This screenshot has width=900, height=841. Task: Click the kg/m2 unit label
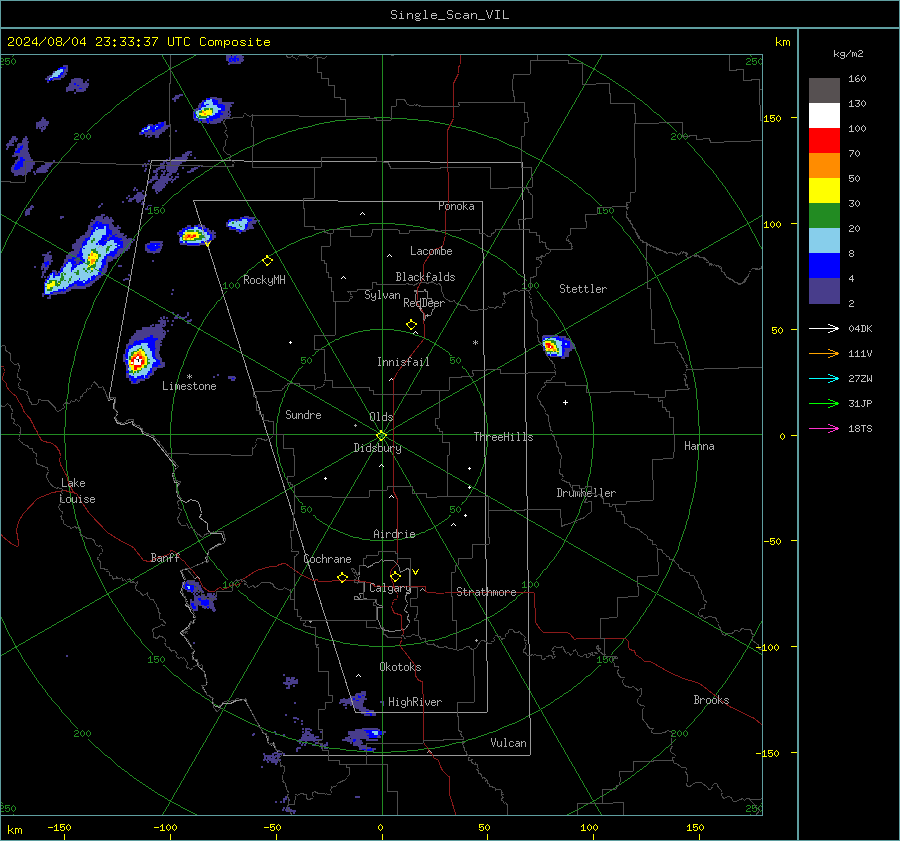[848, 54]
